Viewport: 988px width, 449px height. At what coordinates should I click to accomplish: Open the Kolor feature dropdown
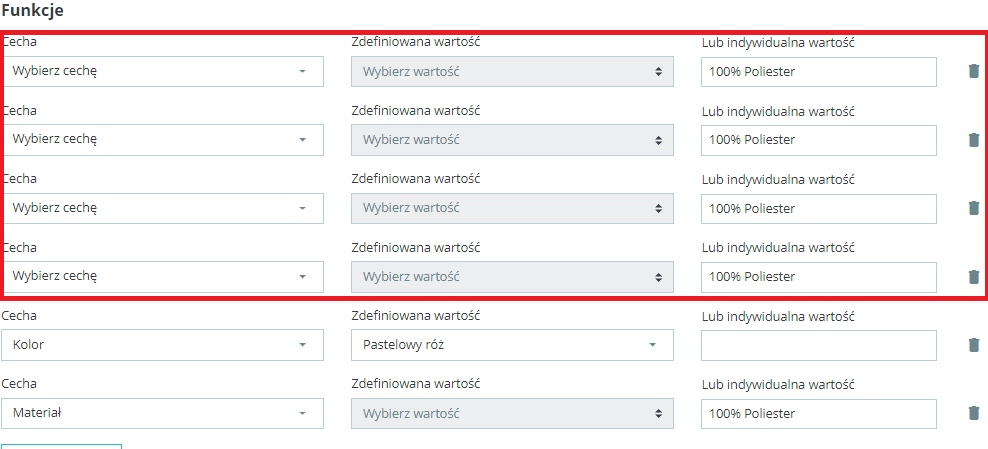163,345
